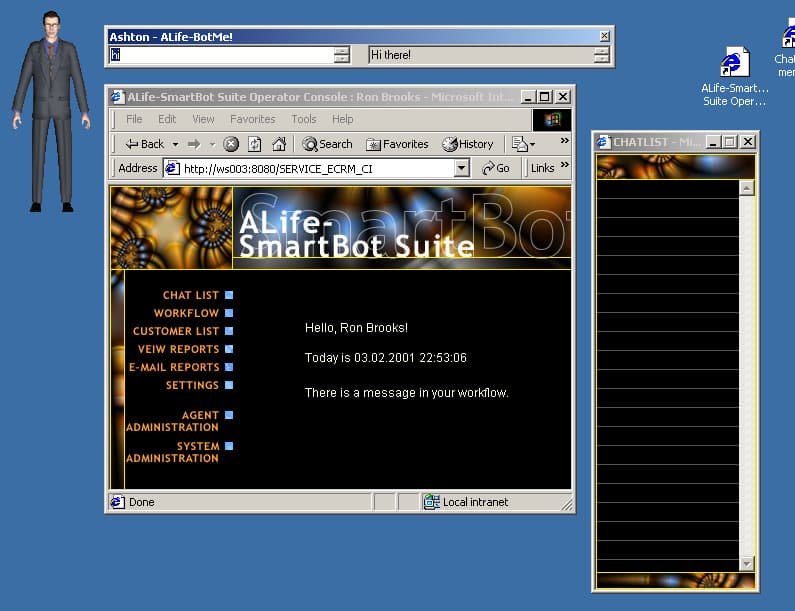The image size is (795, 611).
Task: Open the WORKFLOW link
Action: [x=186, y=313]
